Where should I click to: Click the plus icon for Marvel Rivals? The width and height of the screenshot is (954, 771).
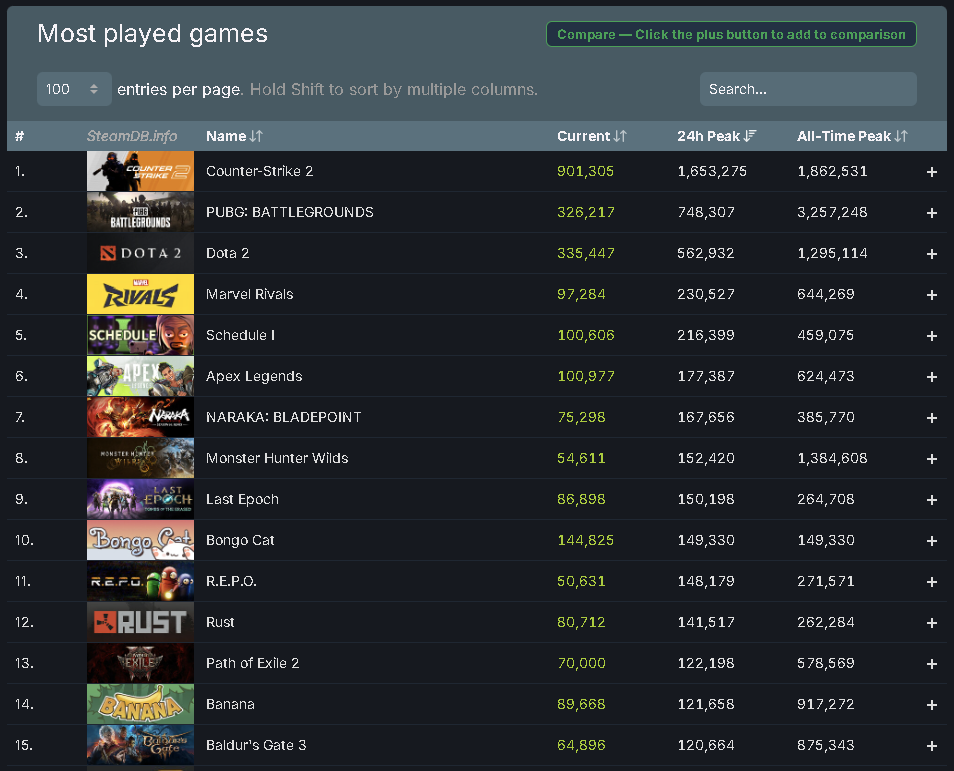(x=931, y=294)
